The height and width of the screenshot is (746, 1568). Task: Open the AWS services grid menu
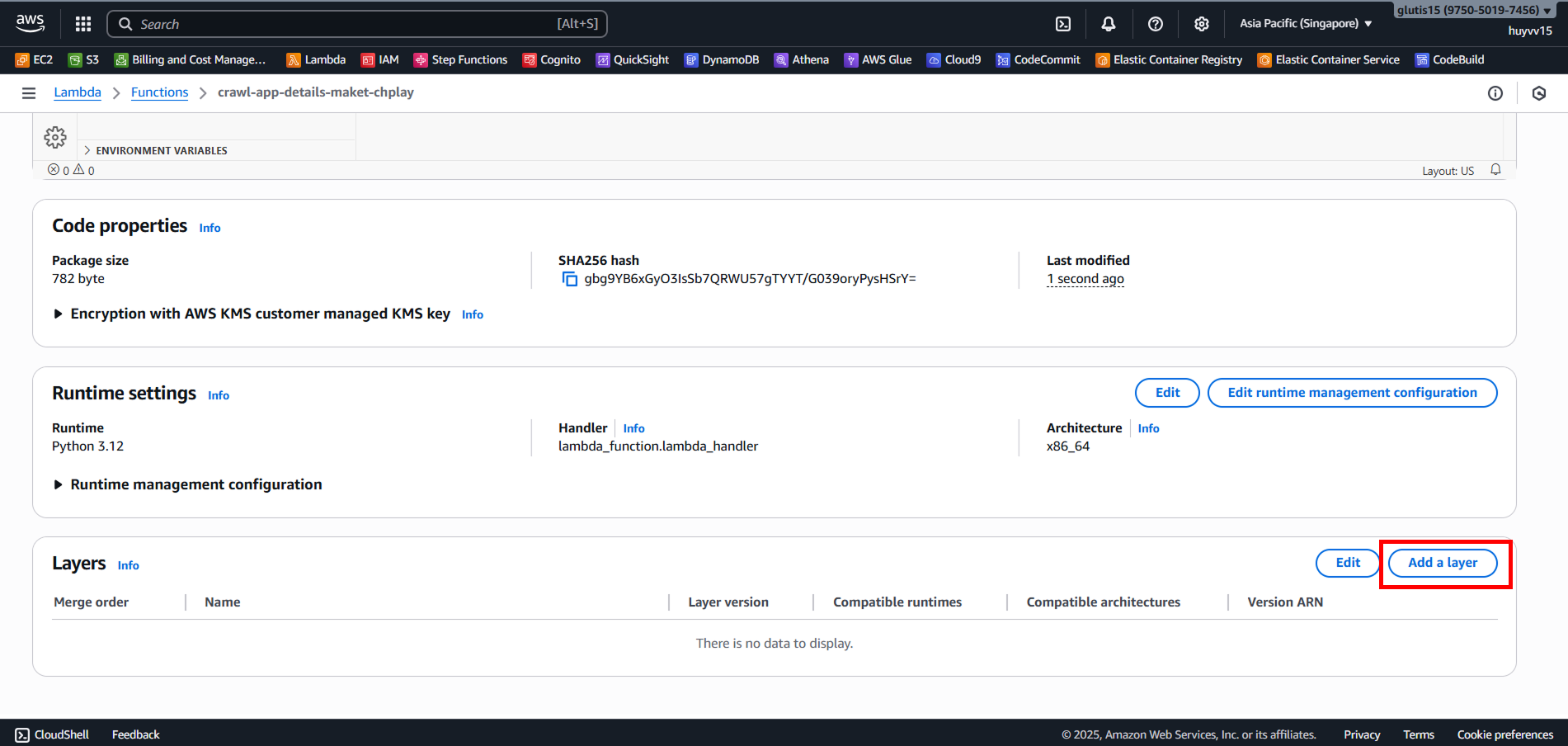83,24
